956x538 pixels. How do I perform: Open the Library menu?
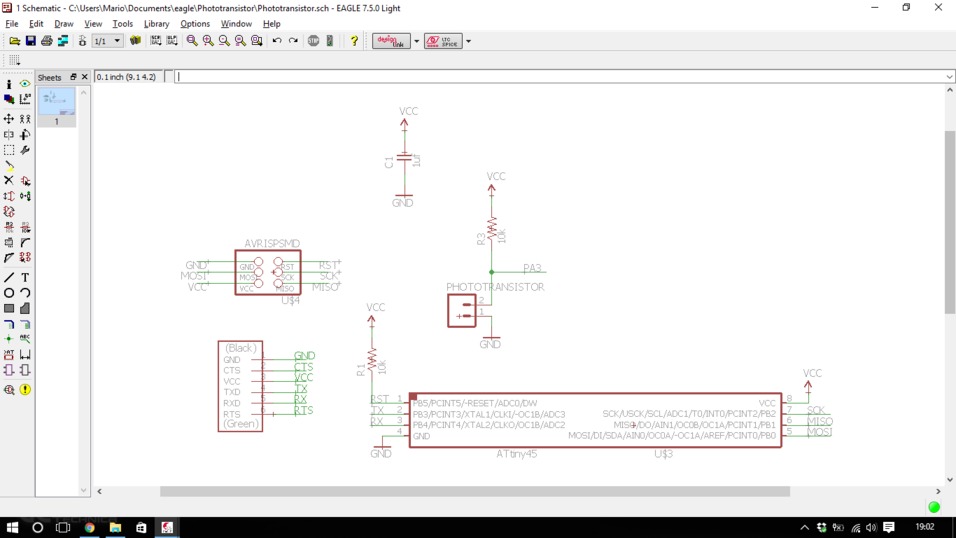point(156,24)
